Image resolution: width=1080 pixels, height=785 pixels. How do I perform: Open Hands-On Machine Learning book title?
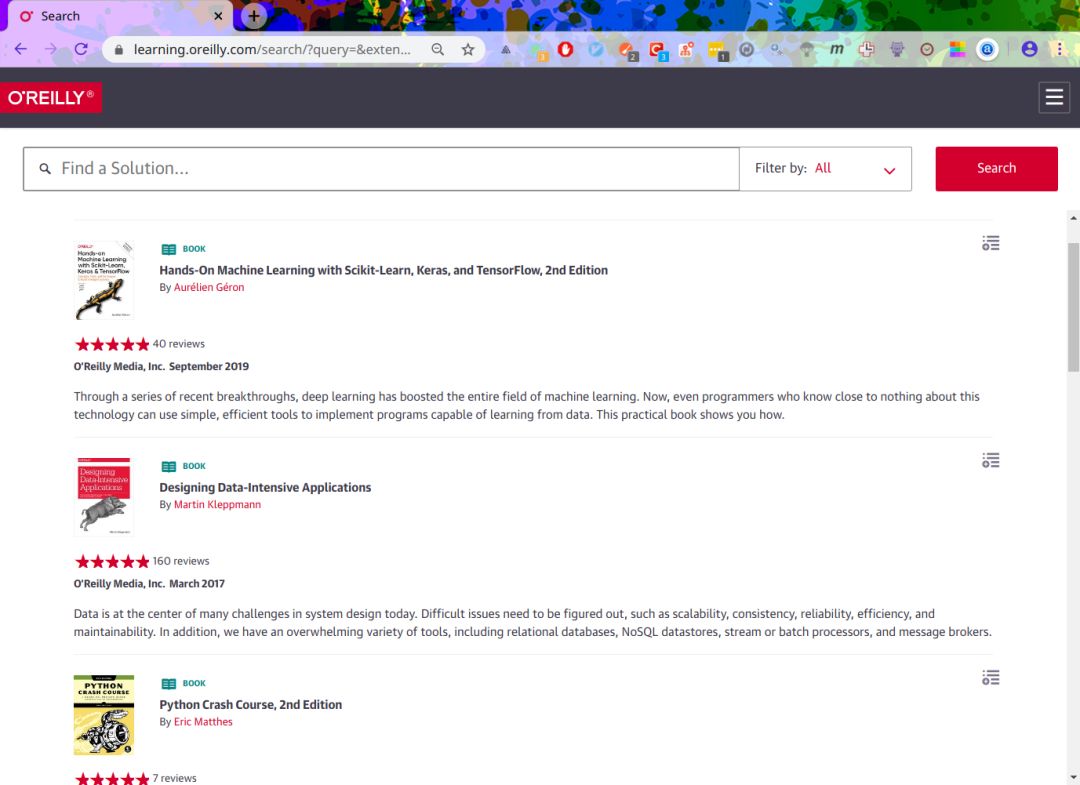(x=383, y=270)
